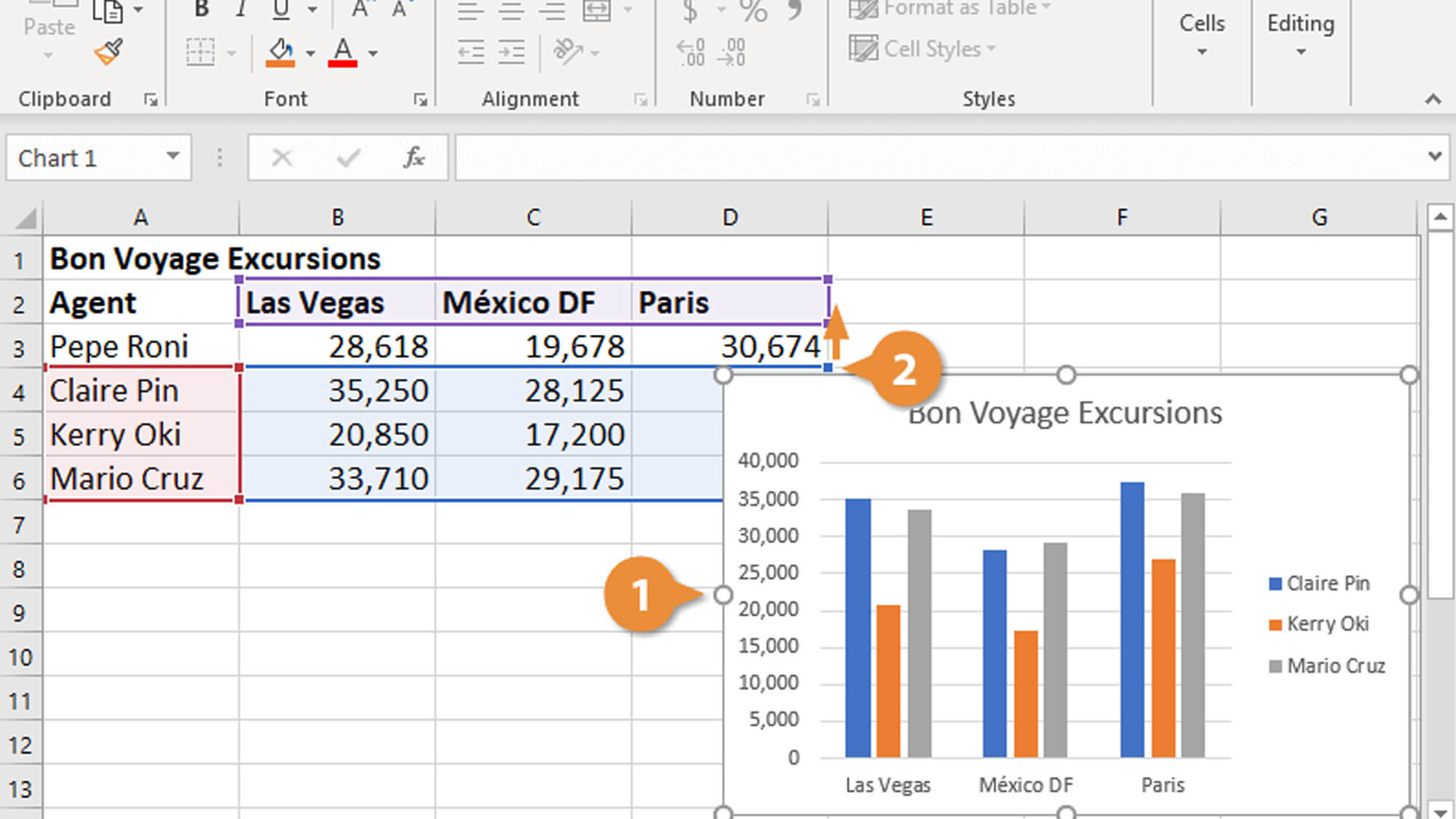Click Claire Pin legend entry in chart
Image resolution: width=1456 pixels, height=819 pixels.
[x=1319, y=583]
